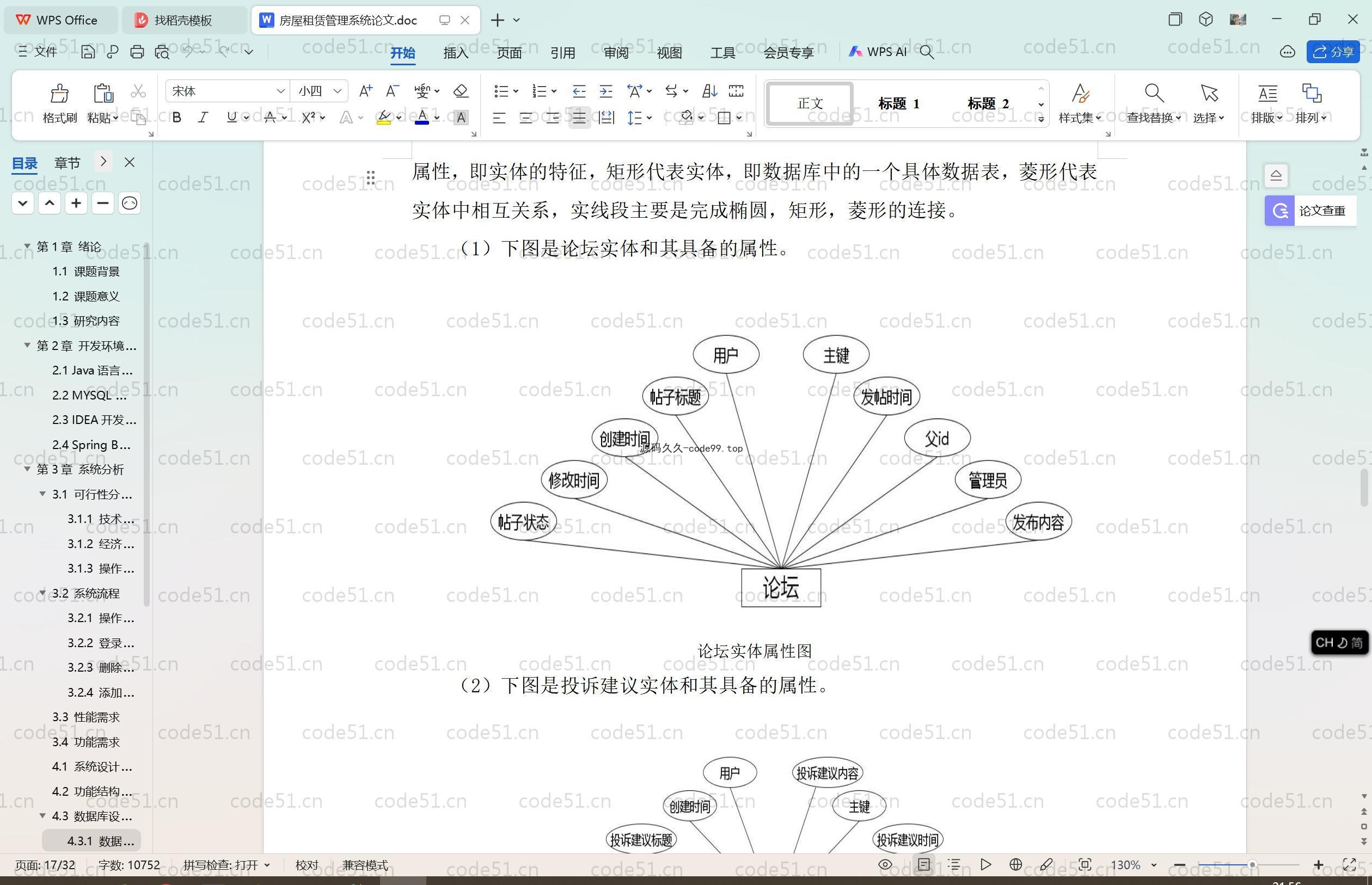Click the Arrange (排列) icon

point(1311,93)
